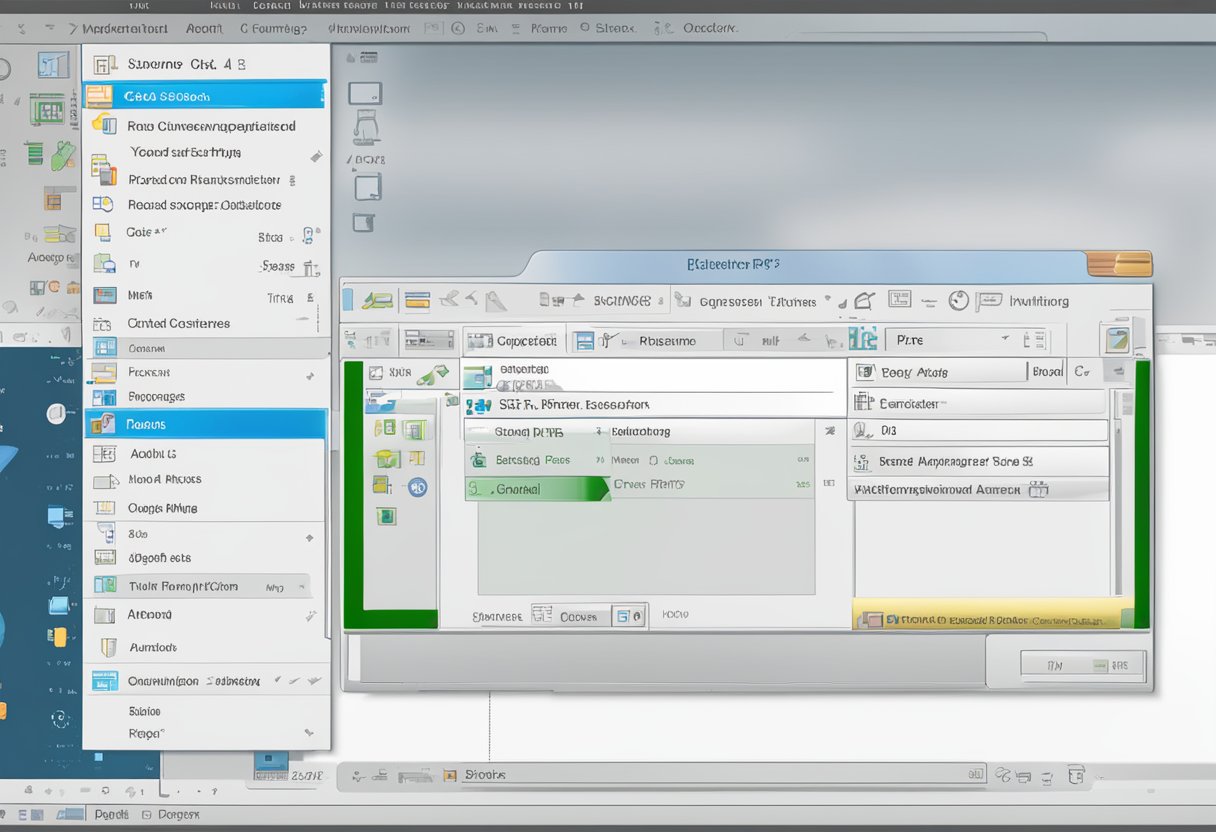
Task: Click the blue circular icon in dialog sidebar
Action: 417,487
